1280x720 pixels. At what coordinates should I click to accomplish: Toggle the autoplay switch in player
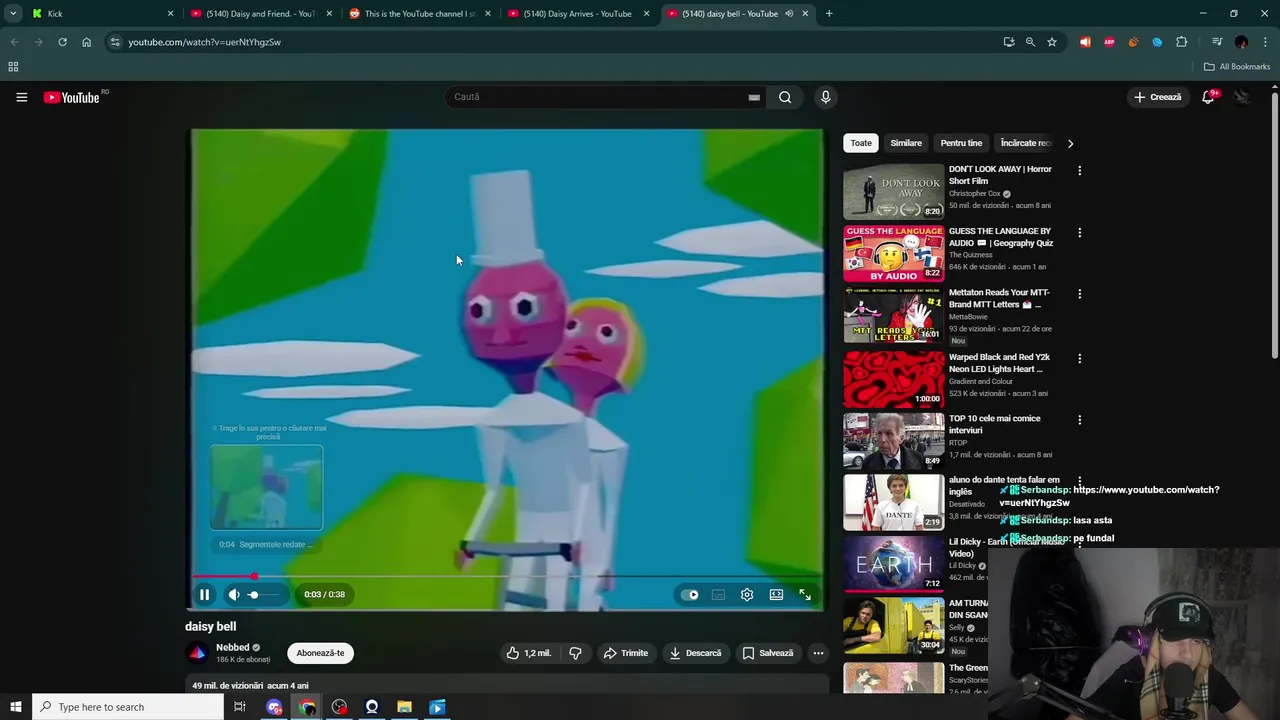(690, 594)
